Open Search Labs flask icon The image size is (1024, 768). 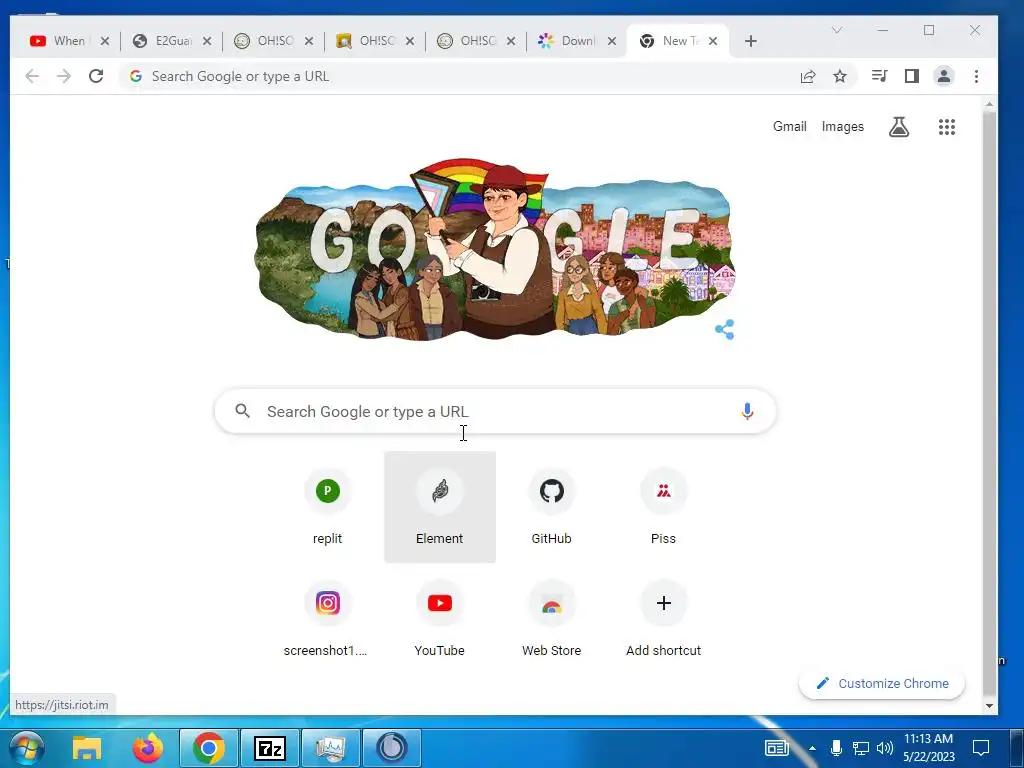click(899, 127)
